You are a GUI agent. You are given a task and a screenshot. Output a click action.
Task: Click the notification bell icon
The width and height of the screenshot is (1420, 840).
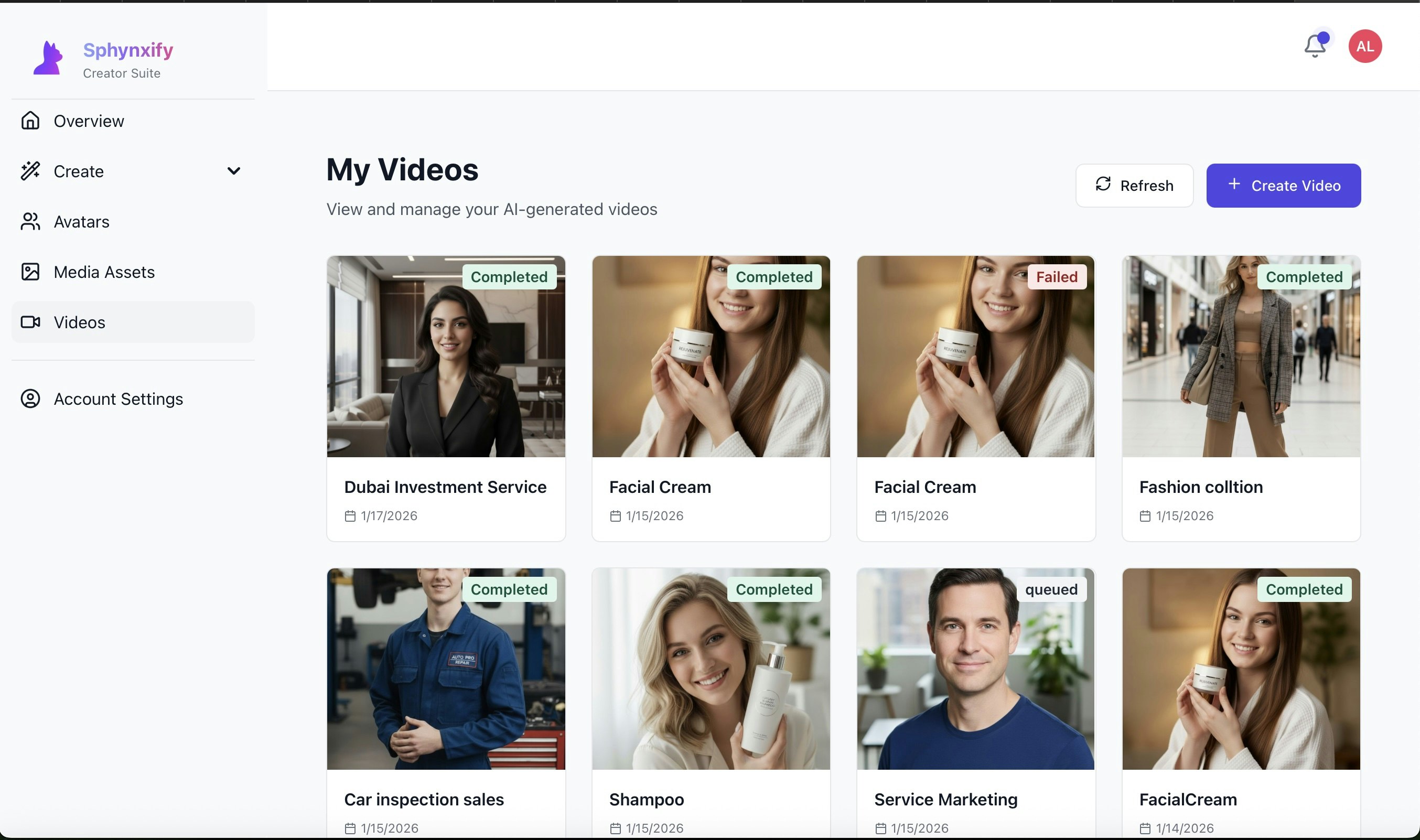click(1315, 46)
